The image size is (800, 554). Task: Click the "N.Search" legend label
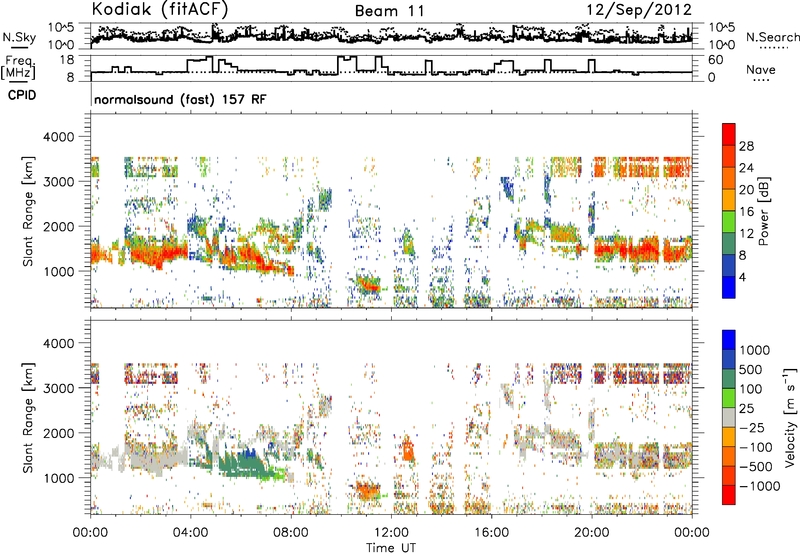point(773,37)
